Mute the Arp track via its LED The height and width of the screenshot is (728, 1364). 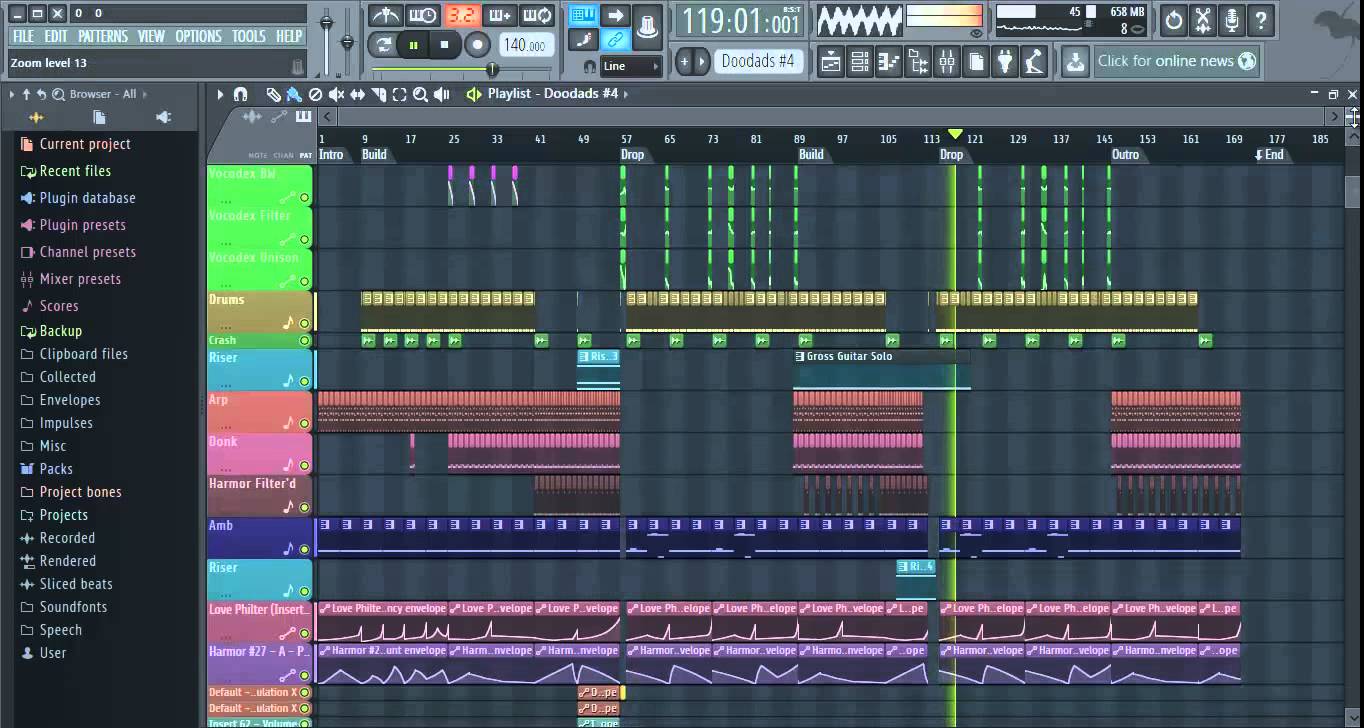point(304,423)
